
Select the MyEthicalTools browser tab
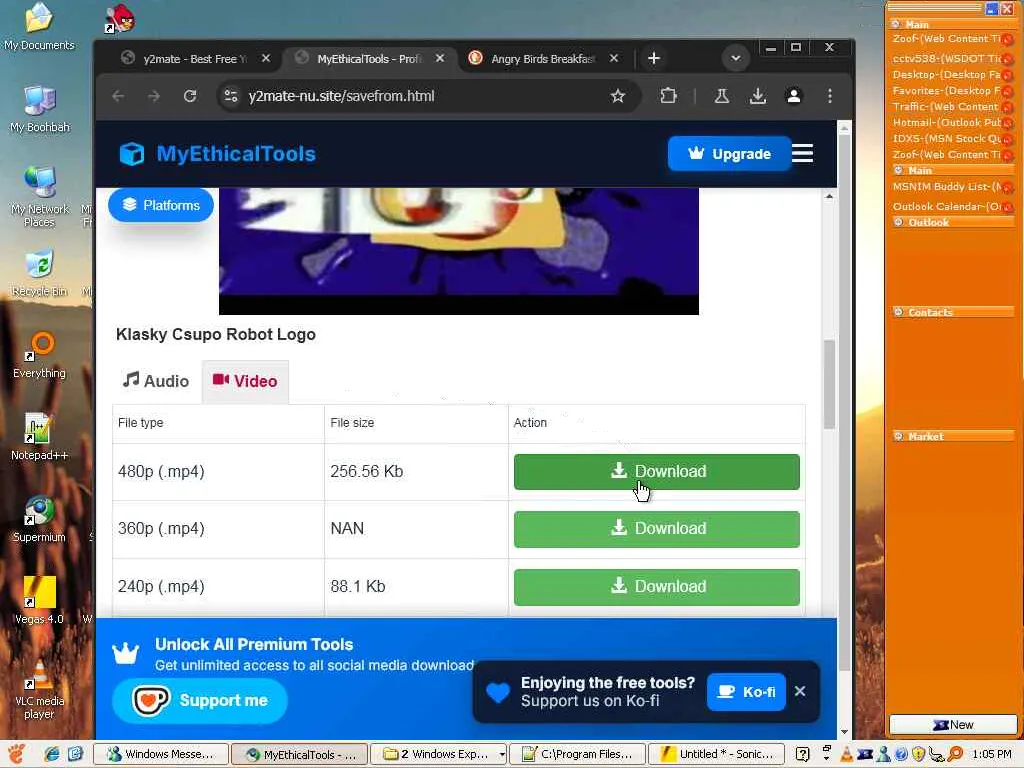click(x=369, y=59)
